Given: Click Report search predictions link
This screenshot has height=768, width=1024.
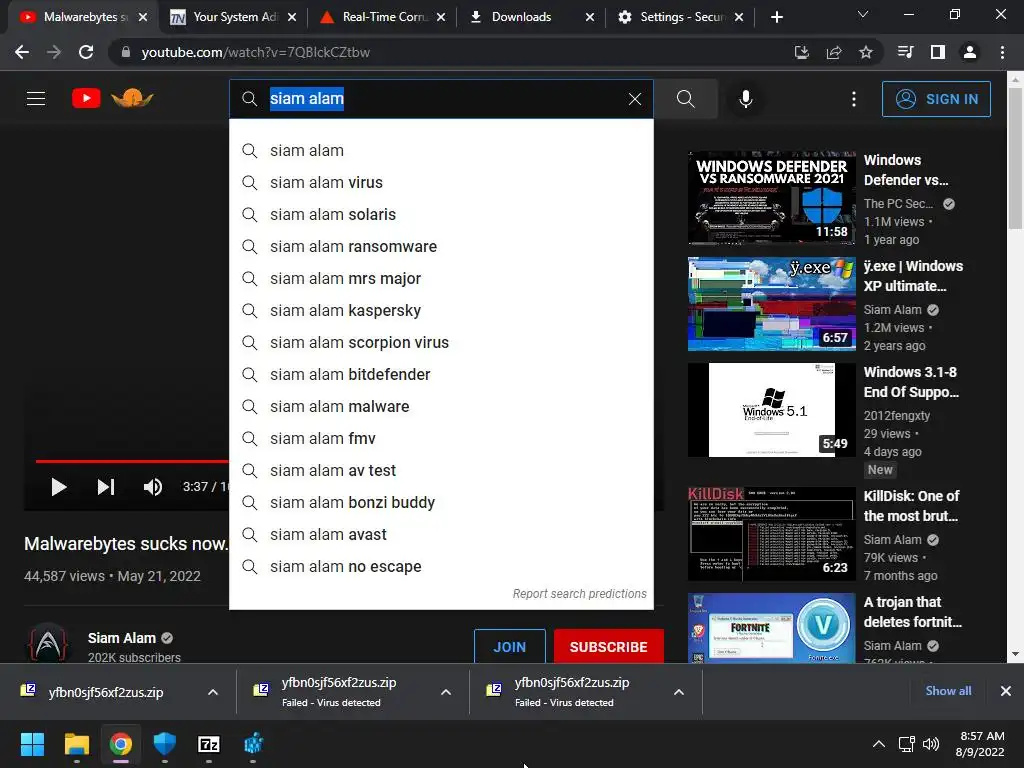Looking at the screenshot, I should (579, 594).
